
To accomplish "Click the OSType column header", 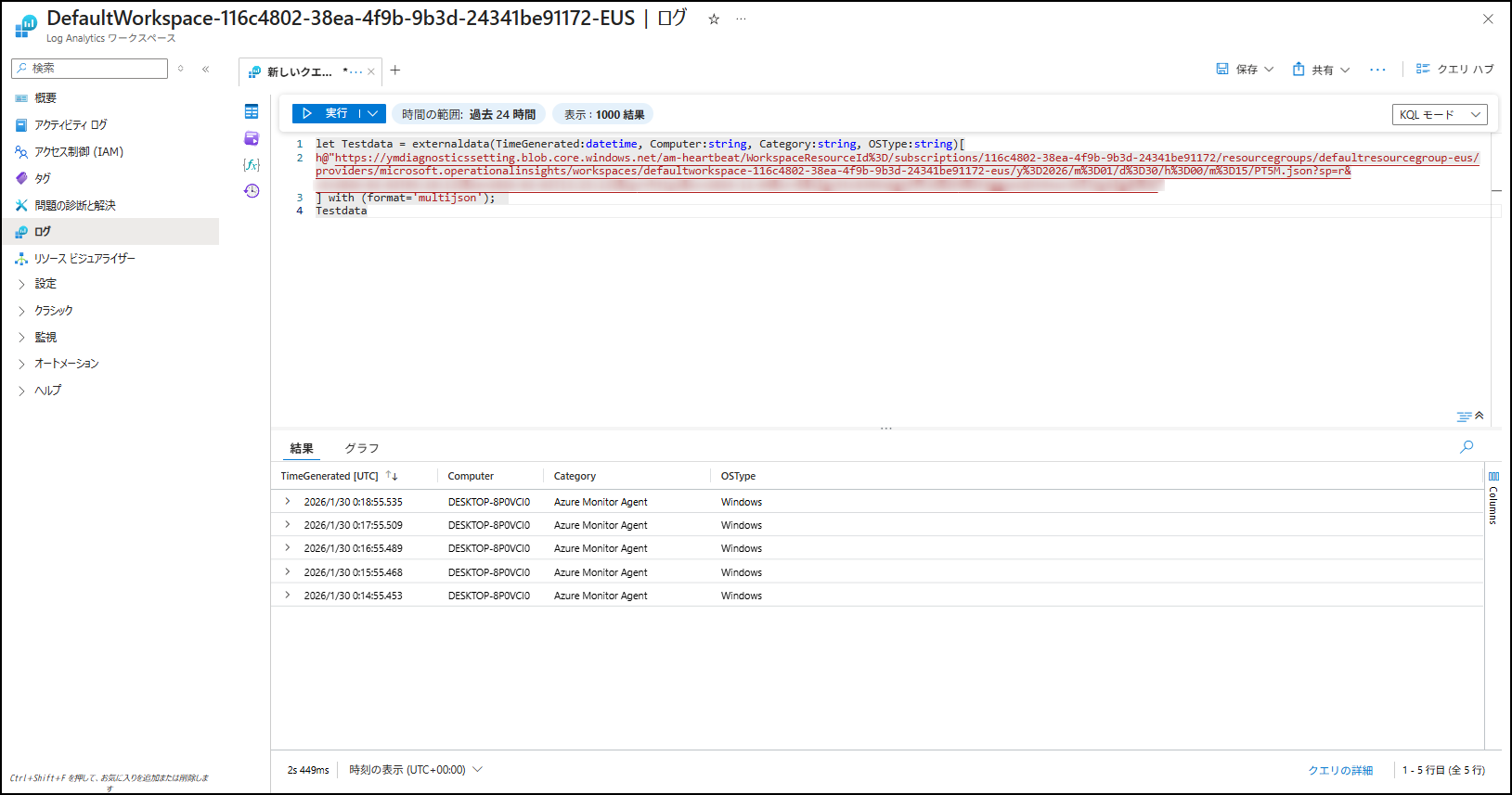I will pyautogui.click(x=738, y=476).
